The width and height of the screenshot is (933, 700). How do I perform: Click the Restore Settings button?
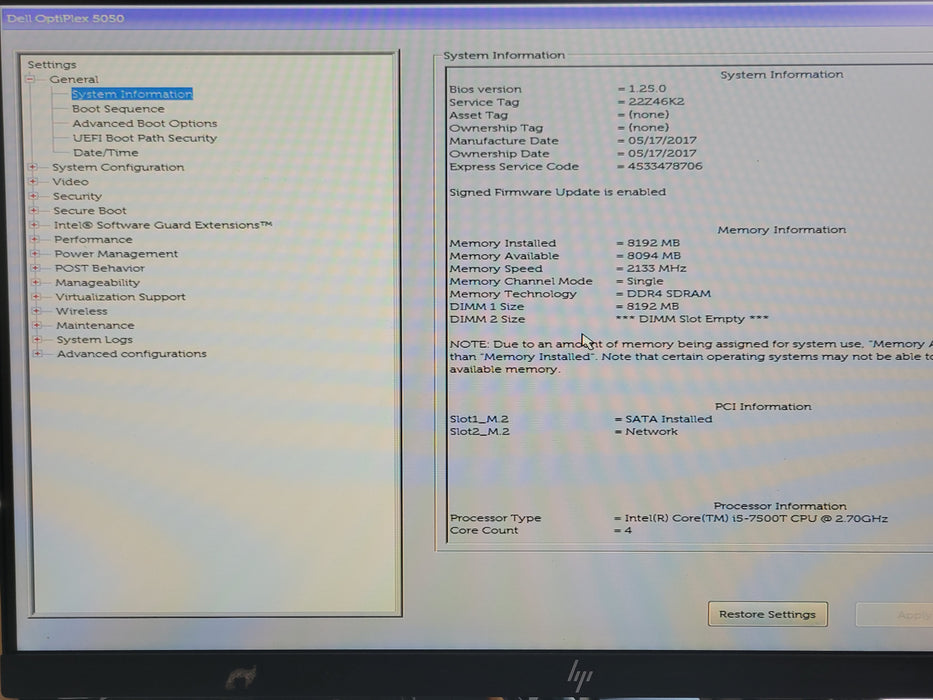(768, 614)
